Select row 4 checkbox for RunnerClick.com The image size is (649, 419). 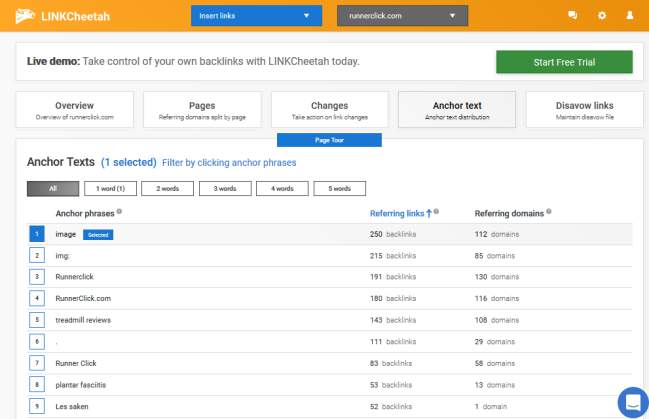pos(37,298)
